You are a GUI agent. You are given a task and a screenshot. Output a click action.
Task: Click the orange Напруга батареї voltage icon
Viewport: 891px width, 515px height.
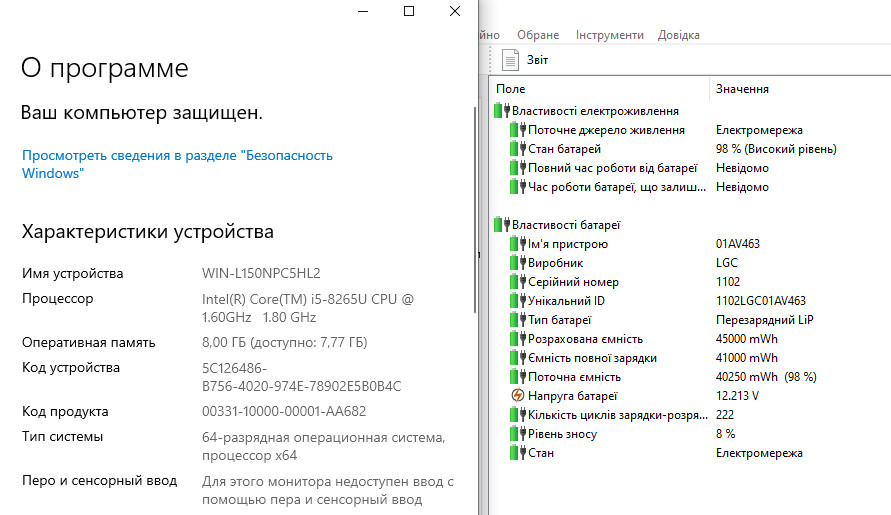517,396
